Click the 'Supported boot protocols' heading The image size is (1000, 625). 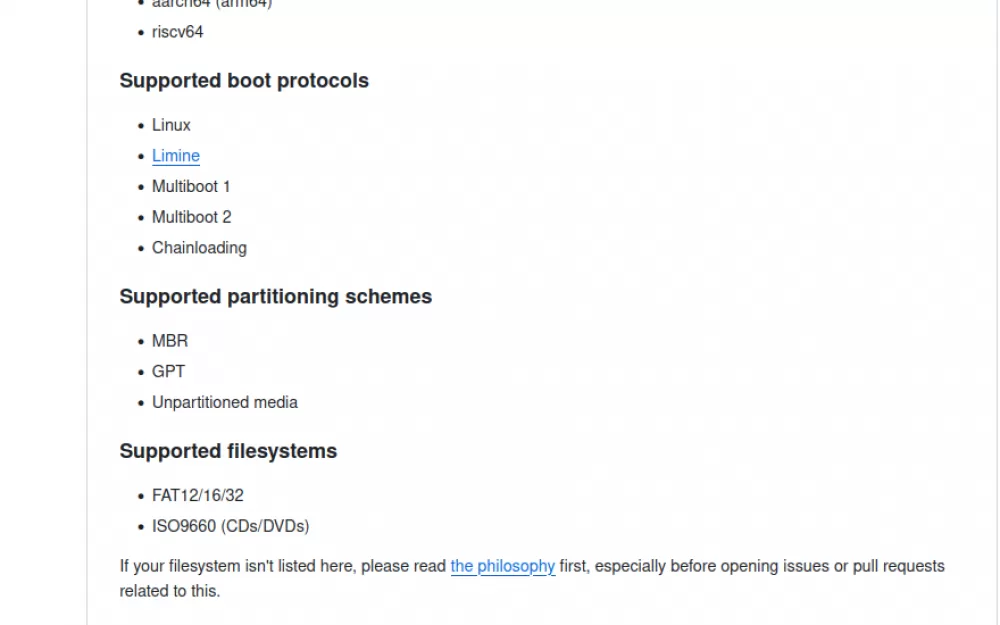pos(244,81)
